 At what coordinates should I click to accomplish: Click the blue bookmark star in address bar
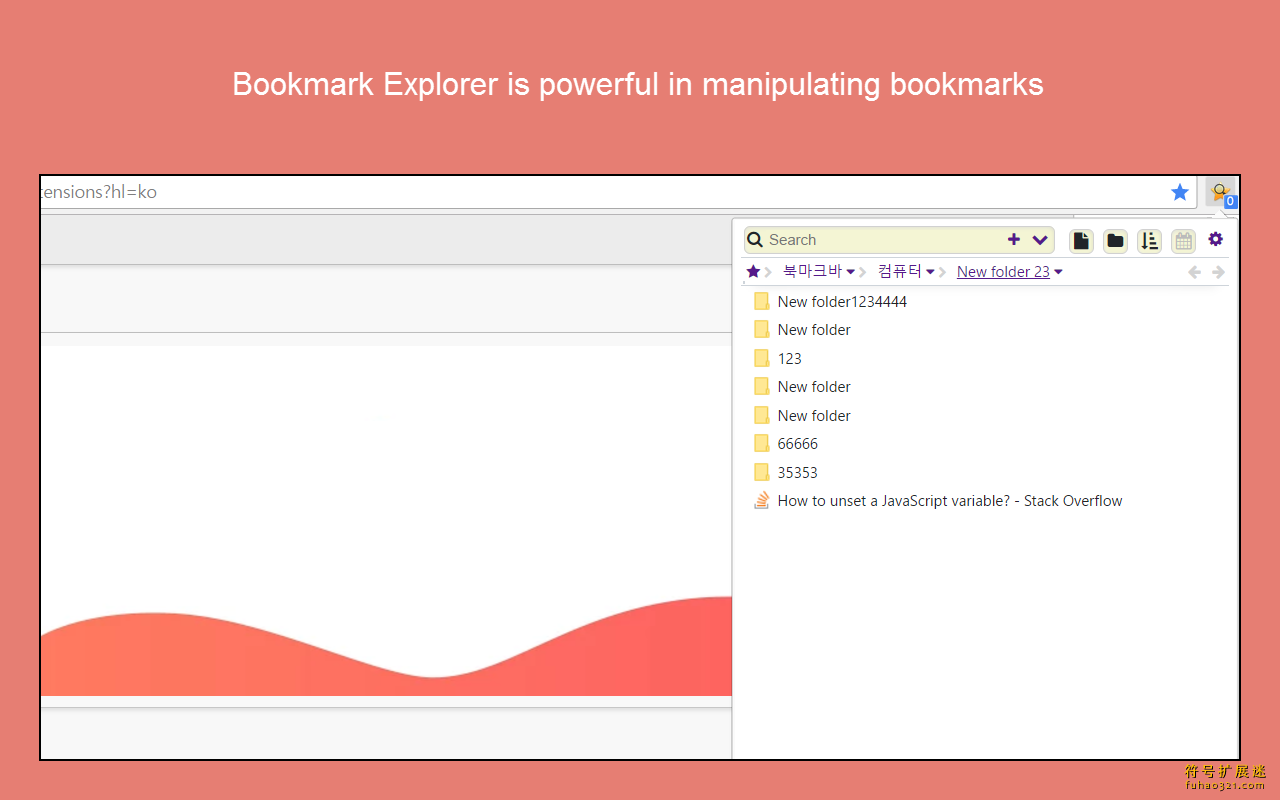pos(1180,192)
